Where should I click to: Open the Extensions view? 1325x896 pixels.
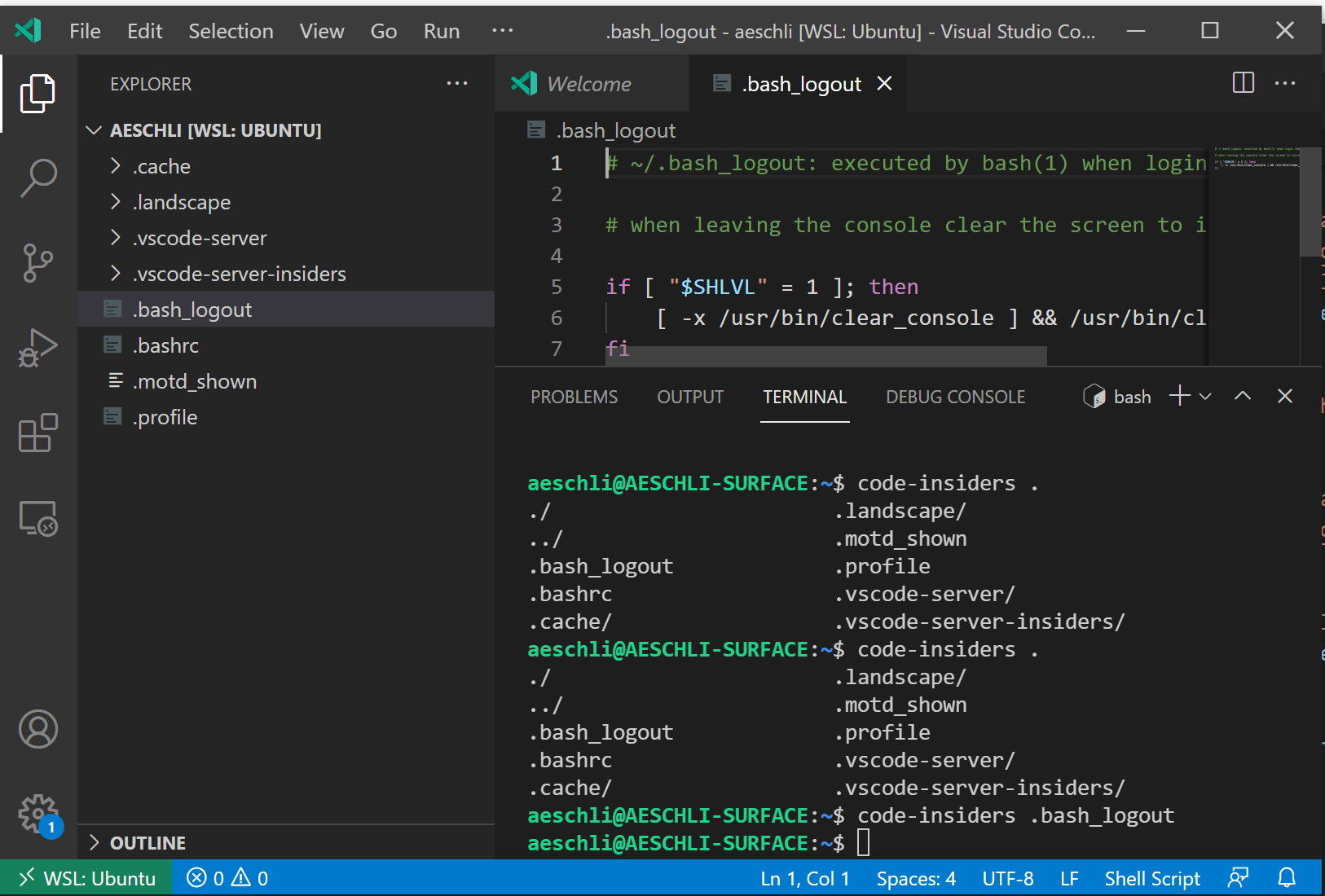click(x=37, y=433)
